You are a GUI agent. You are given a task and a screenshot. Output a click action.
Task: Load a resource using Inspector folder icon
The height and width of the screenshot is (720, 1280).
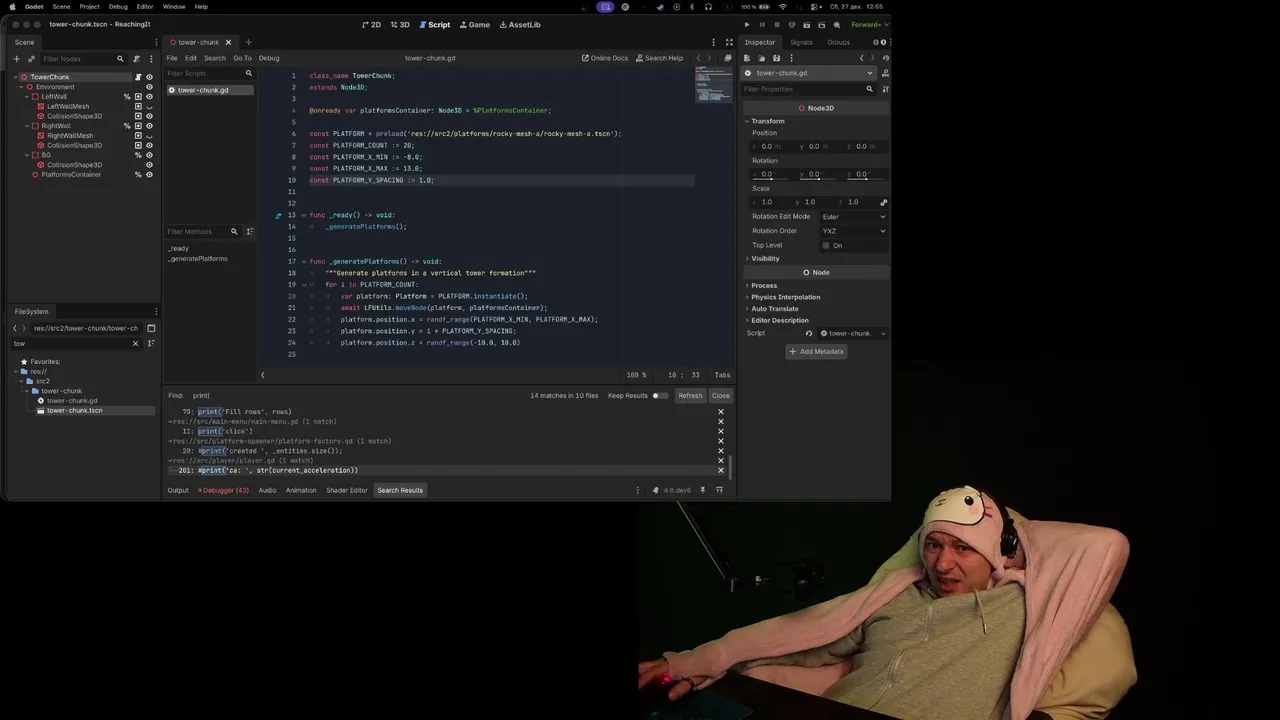[761, 58]
